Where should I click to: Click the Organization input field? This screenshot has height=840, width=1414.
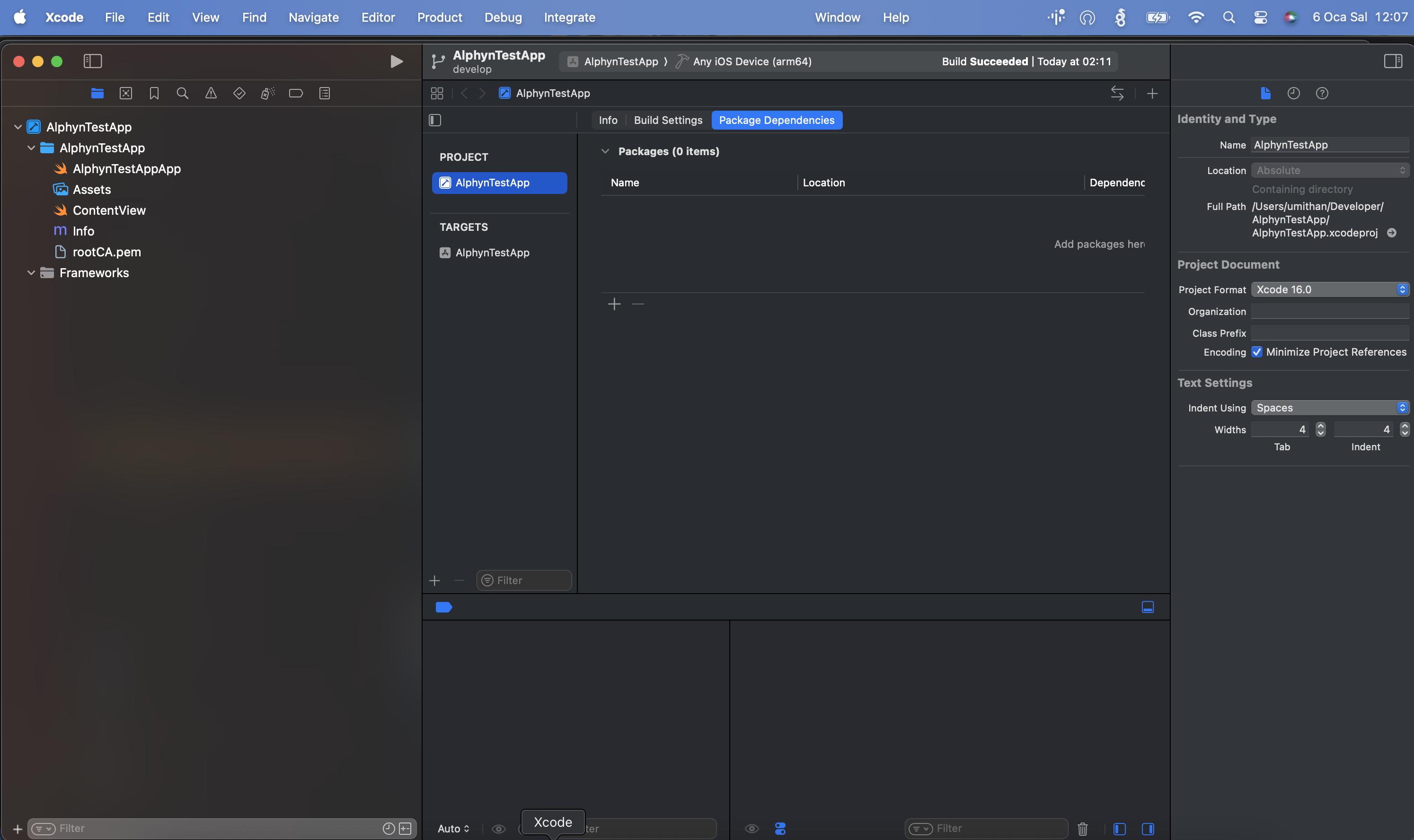coord(1330,311)
